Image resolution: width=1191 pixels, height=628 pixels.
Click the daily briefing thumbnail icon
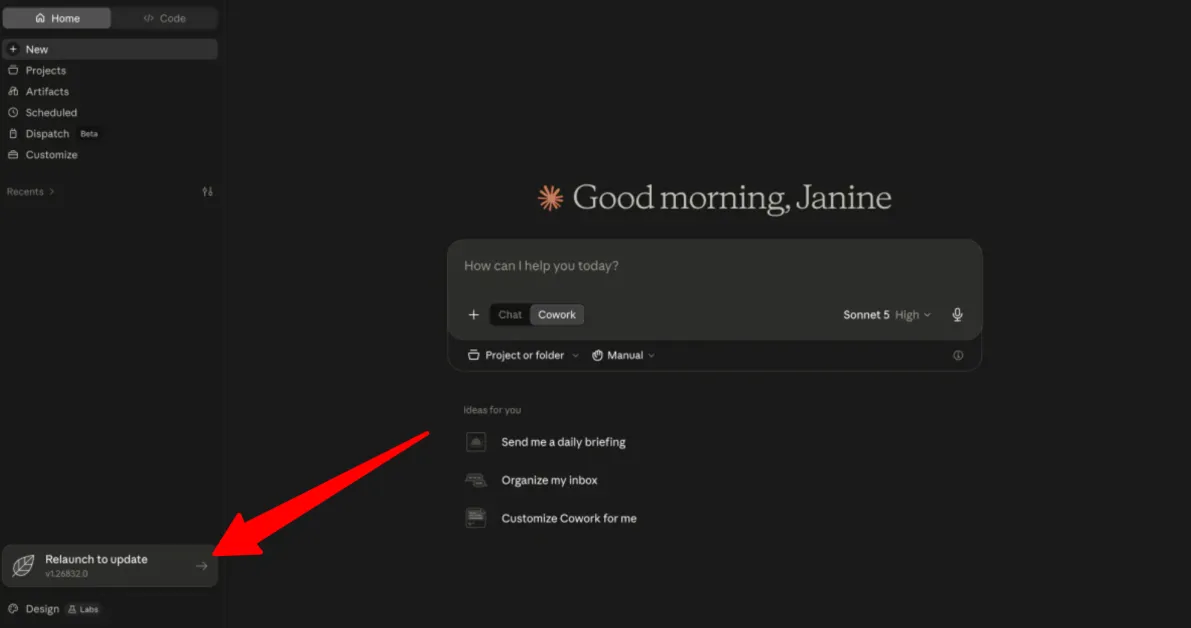pos(475,443)
